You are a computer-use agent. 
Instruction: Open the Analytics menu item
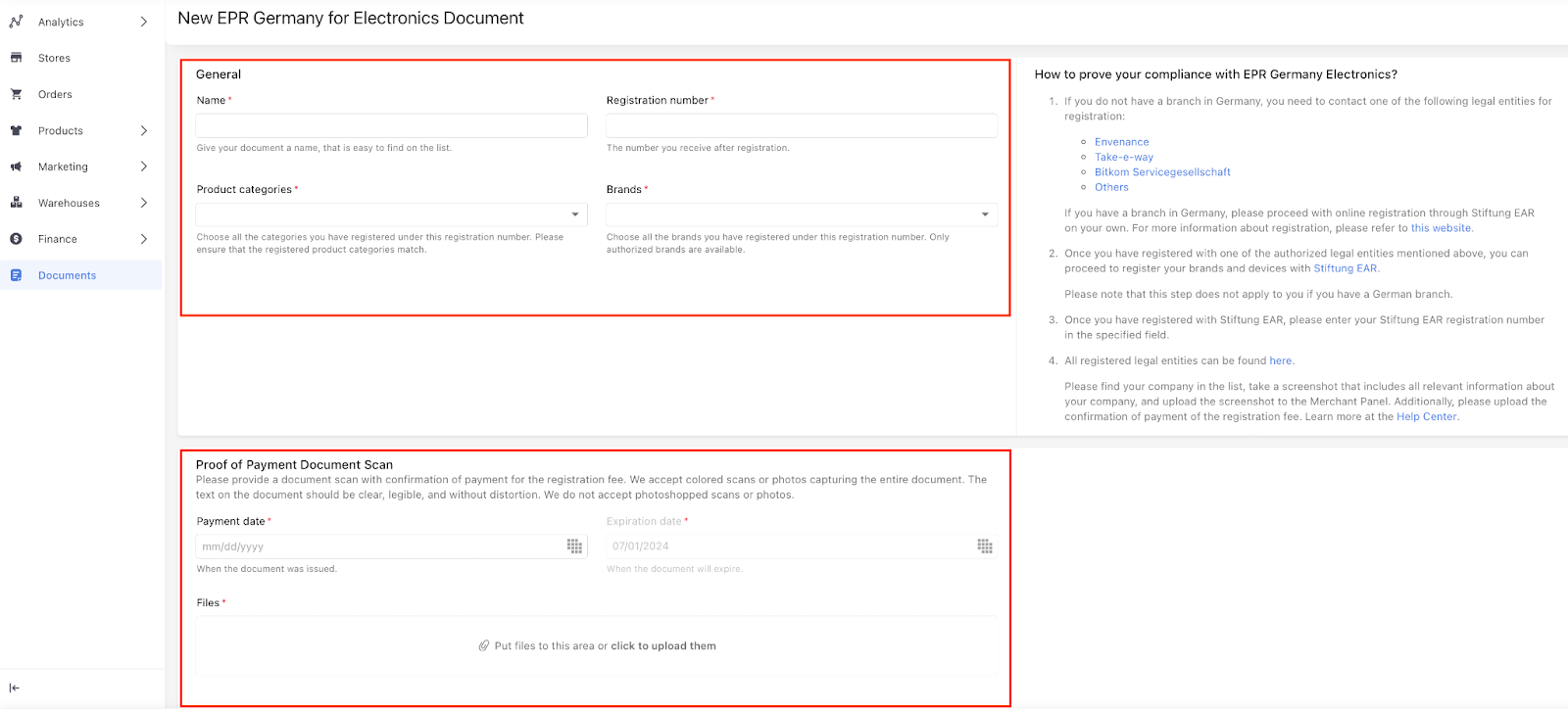[x=61, y=22]
